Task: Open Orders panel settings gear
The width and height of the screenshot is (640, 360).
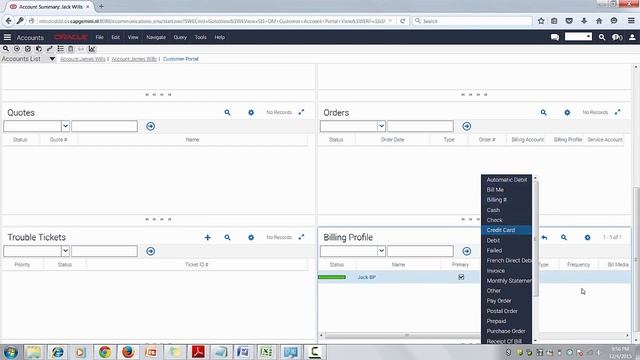Action: pos(567,112)
